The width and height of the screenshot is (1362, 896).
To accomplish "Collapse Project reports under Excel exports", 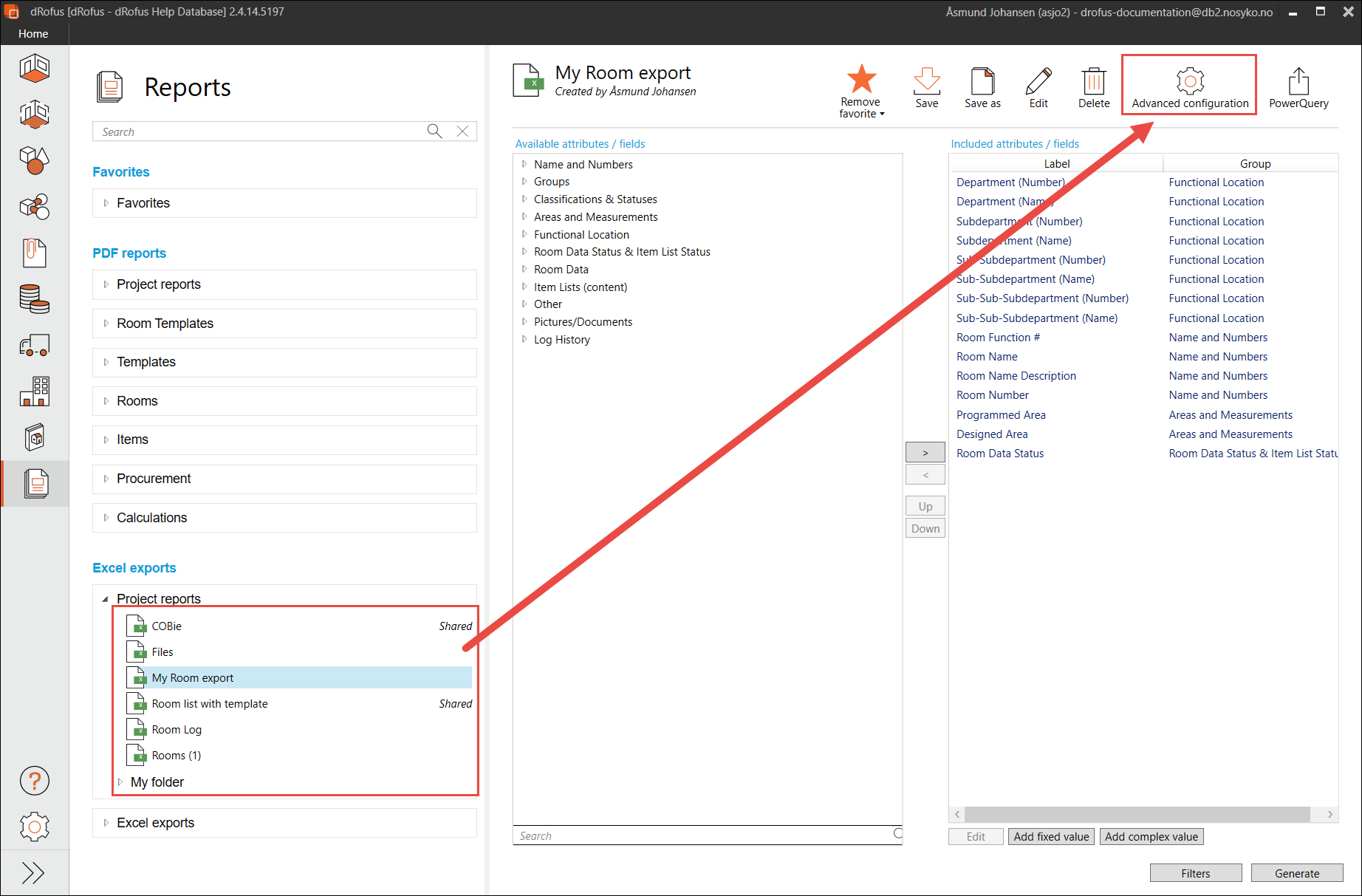I will 105,599.
